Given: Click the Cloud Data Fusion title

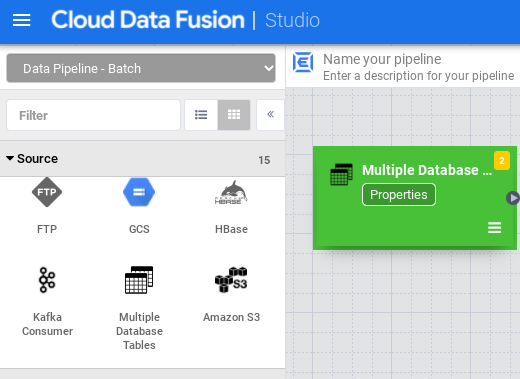Looking at the screenshot, I should tap(148, 20).
